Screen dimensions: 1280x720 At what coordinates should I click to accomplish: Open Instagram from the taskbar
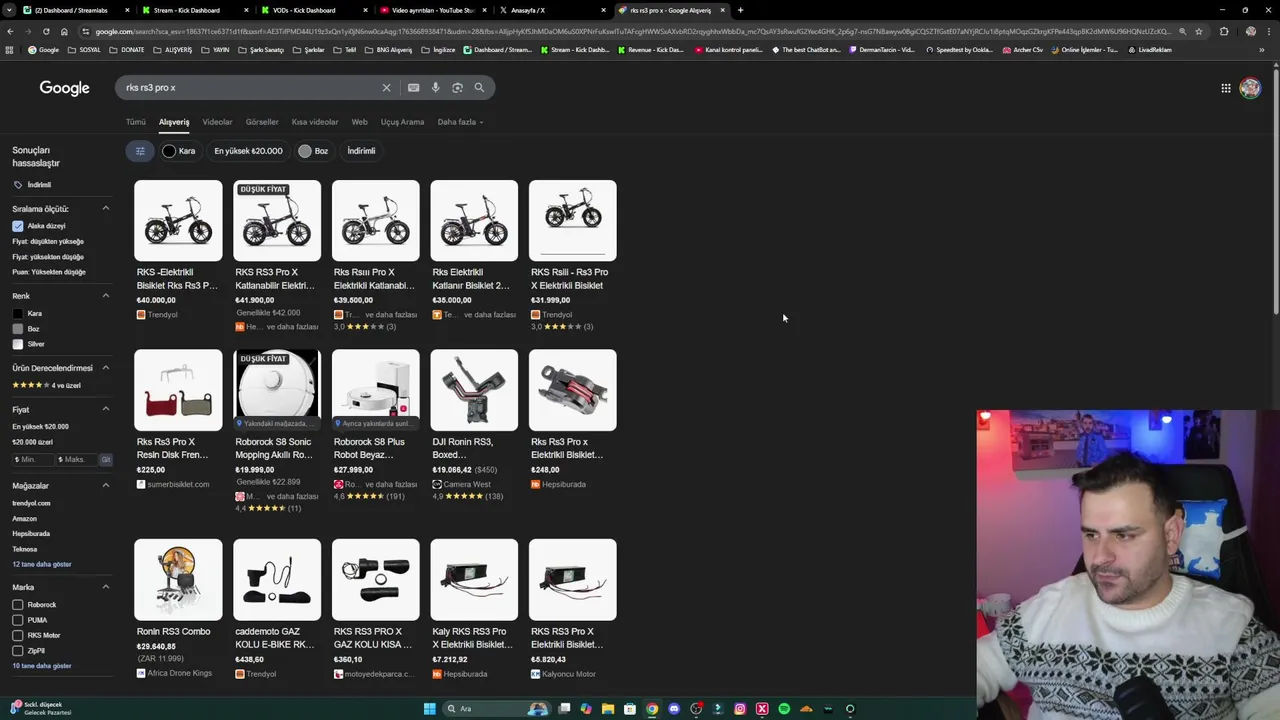(x=740, y=709)
